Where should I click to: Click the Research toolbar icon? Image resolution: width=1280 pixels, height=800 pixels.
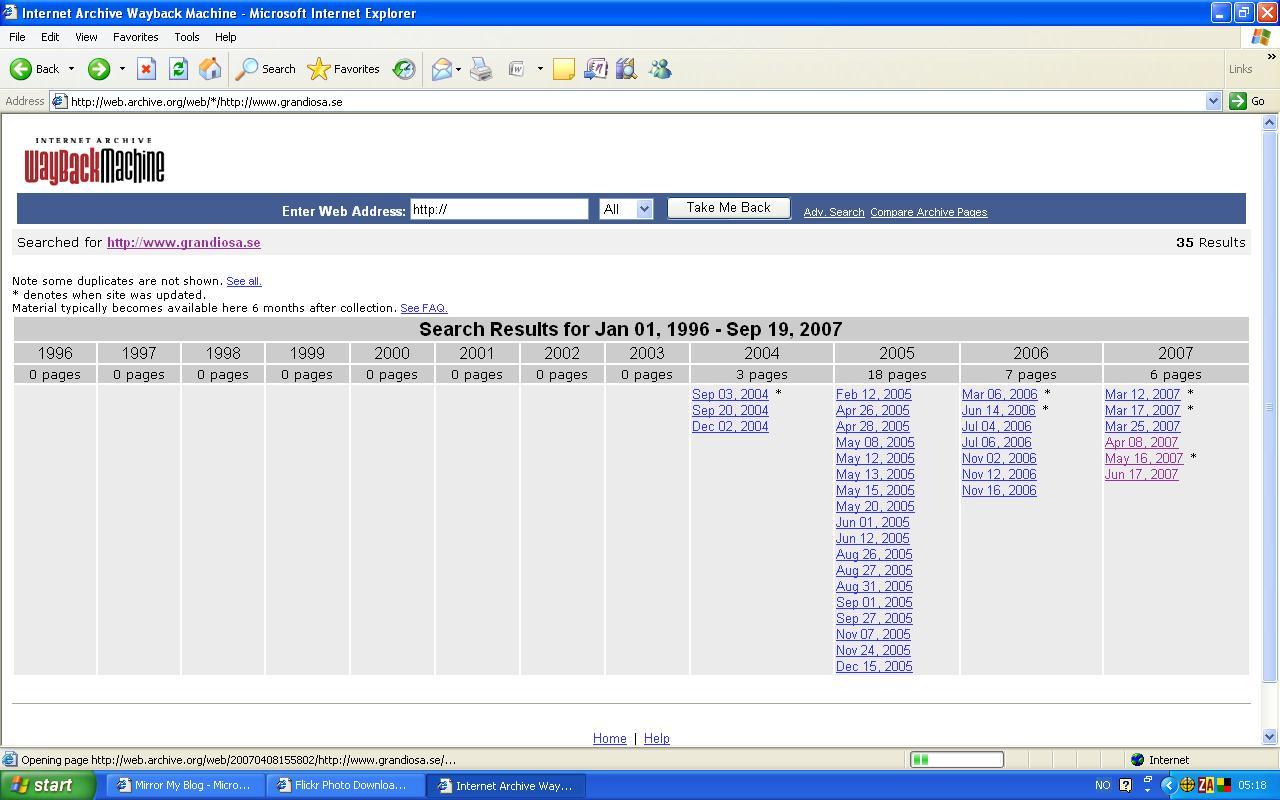coord(595,69)
